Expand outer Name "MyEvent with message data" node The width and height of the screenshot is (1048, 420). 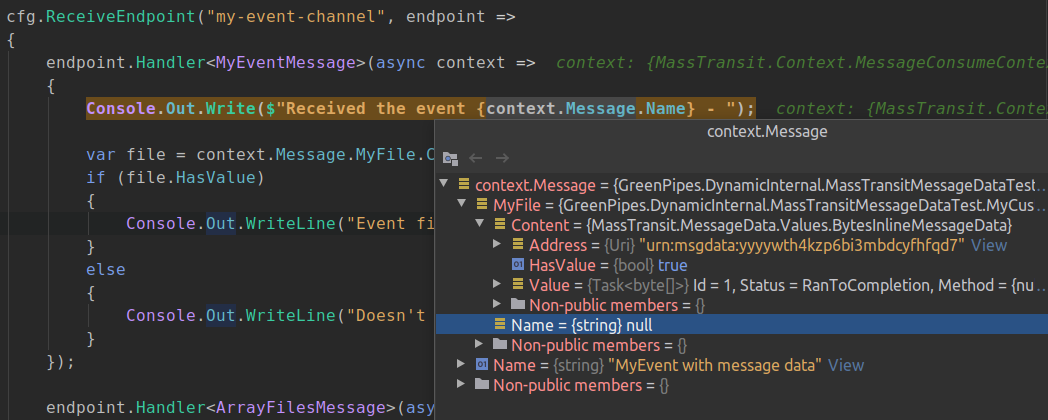(x=461, y=365)
